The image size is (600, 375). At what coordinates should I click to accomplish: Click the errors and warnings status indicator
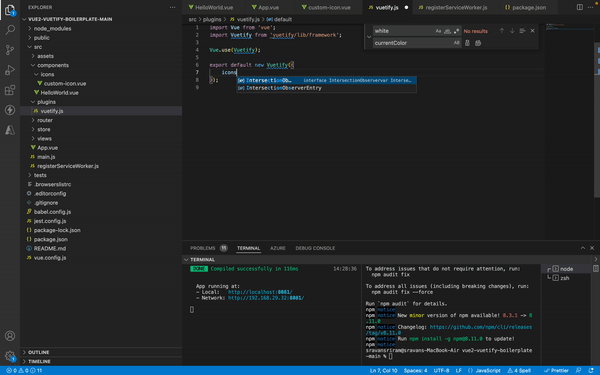point(24,370)
